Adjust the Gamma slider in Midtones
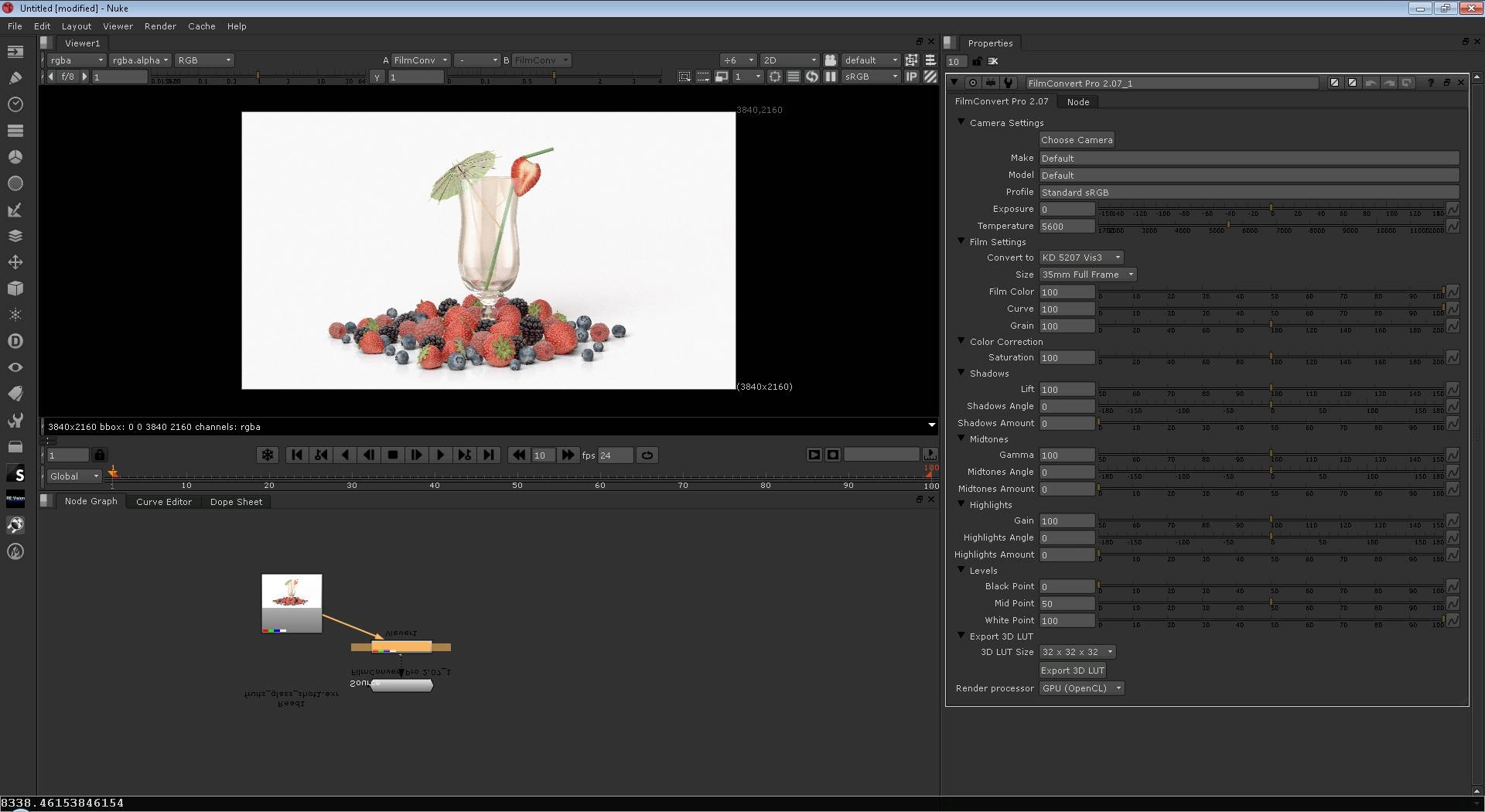 (x=1271, y=455)
